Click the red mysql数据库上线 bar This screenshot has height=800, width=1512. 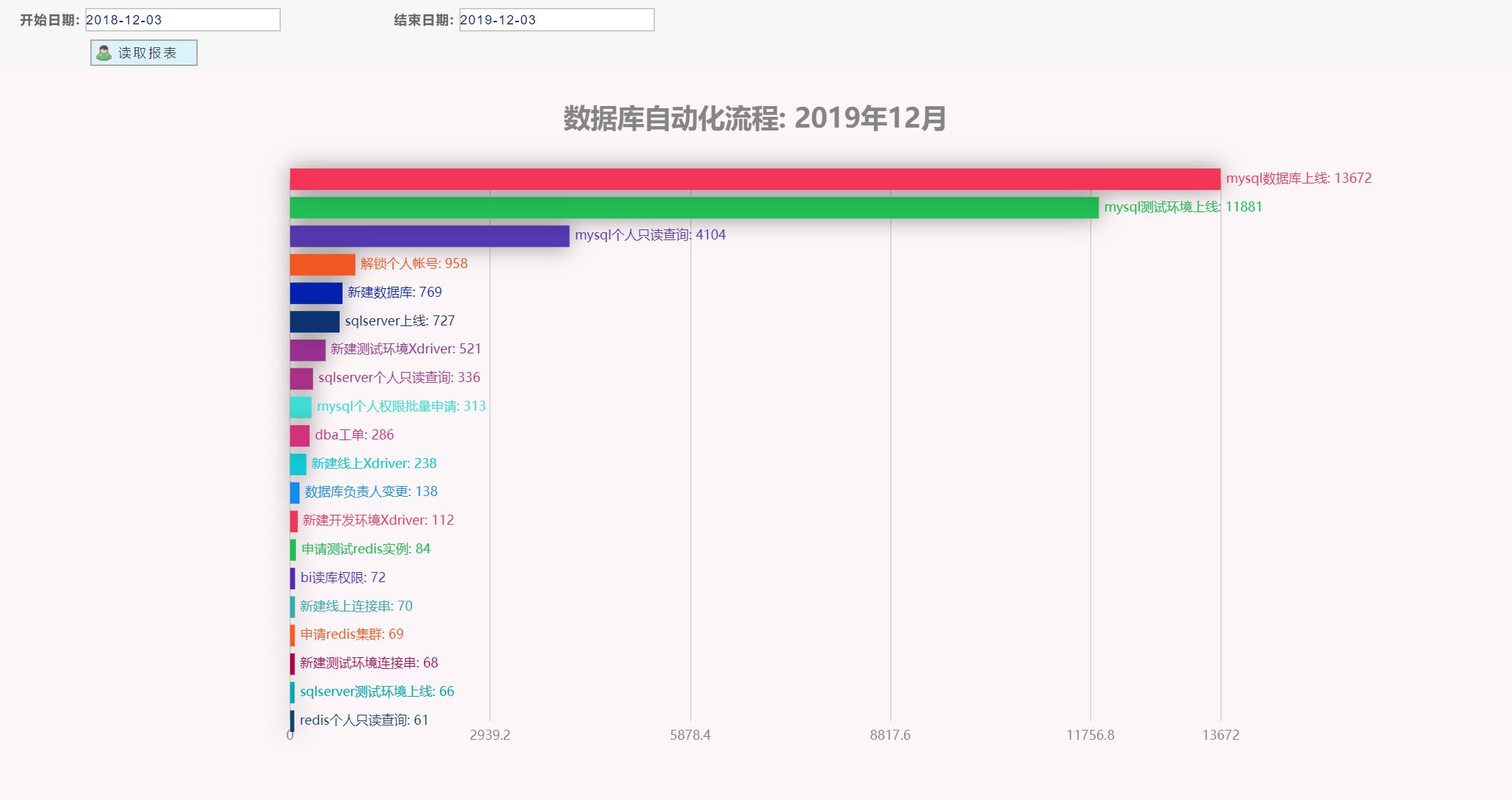click(755, 179)
